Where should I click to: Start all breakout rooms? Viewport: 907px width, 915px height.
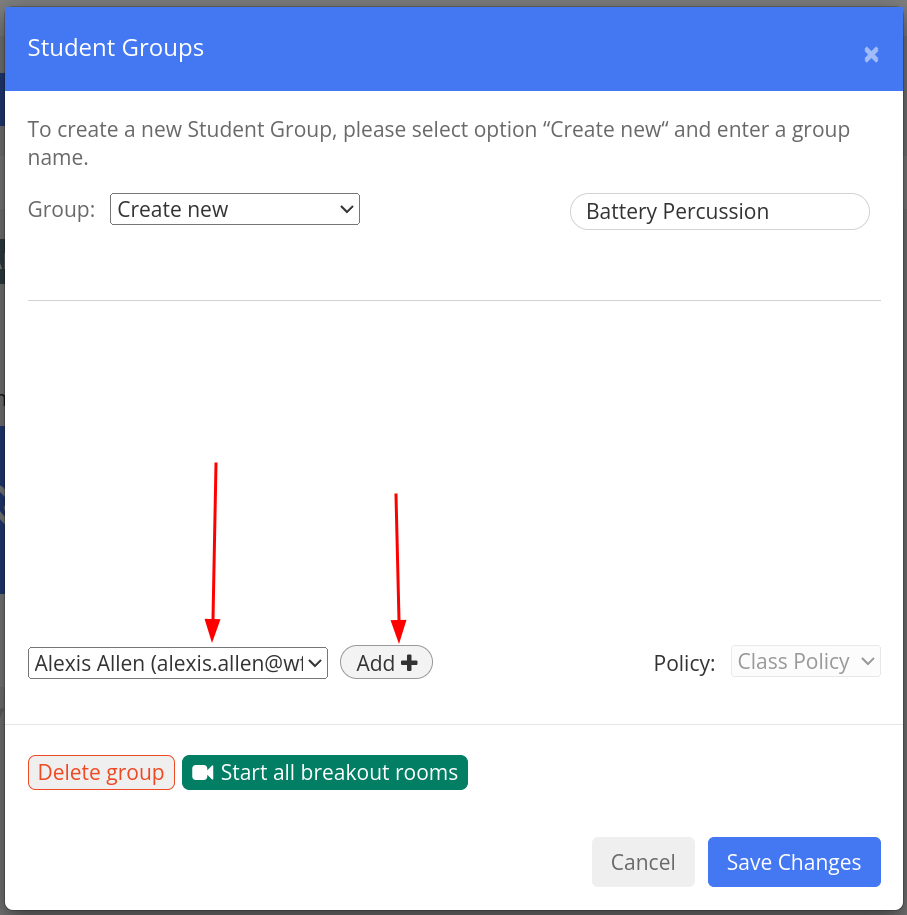point(325,772)
